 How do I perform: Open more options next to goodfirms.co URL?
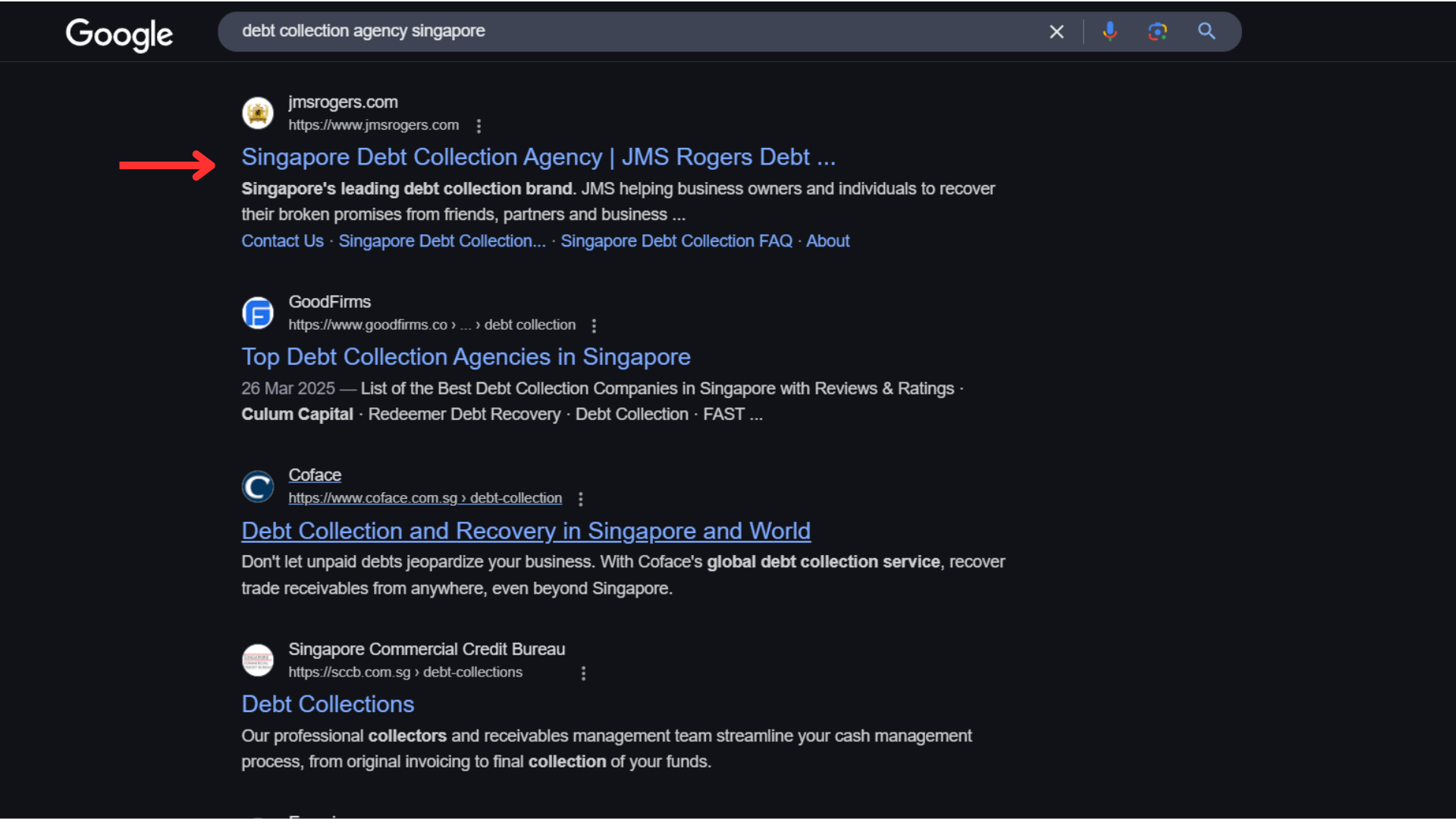[594, 325]
